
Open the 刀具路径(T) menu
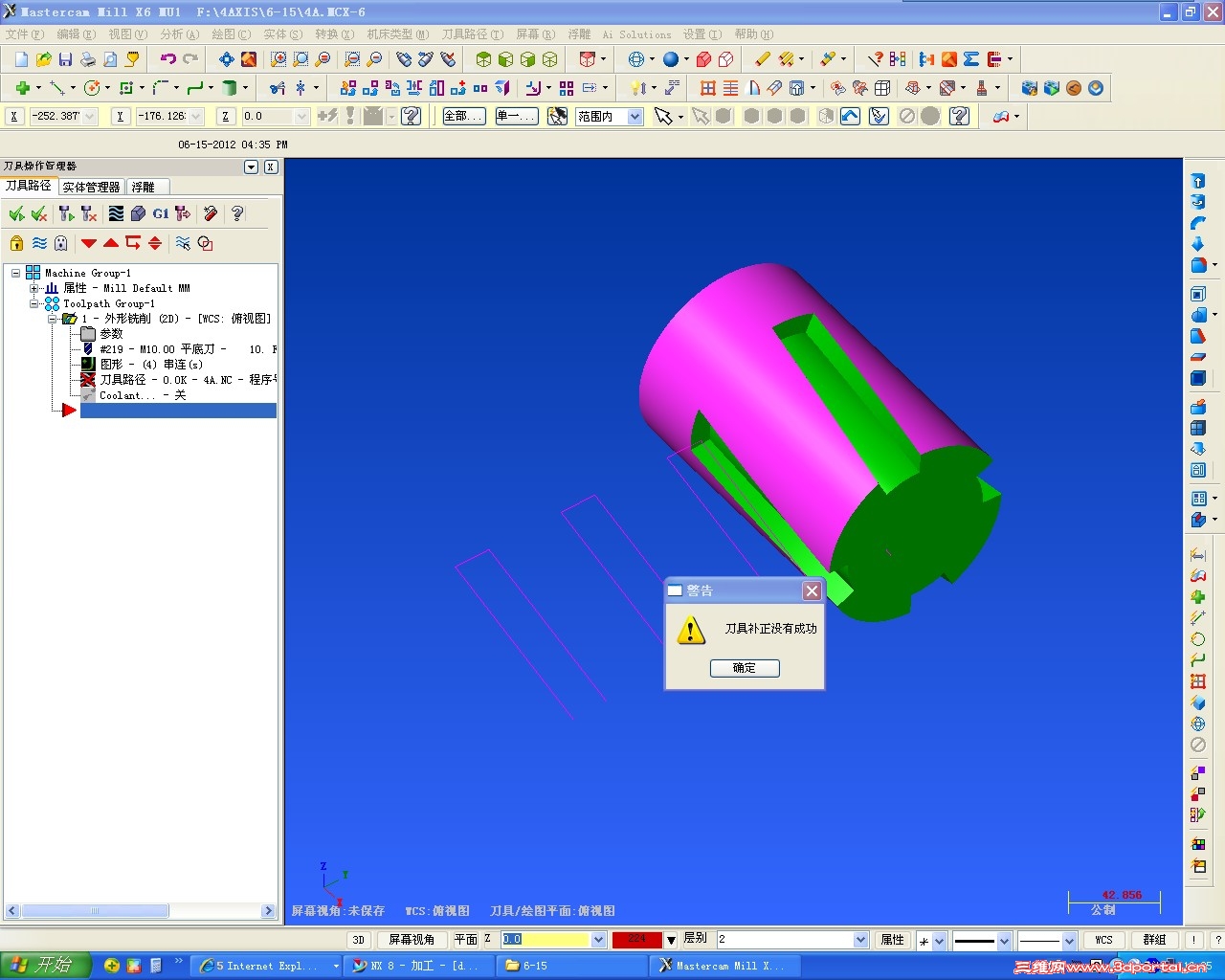point(473,34)
